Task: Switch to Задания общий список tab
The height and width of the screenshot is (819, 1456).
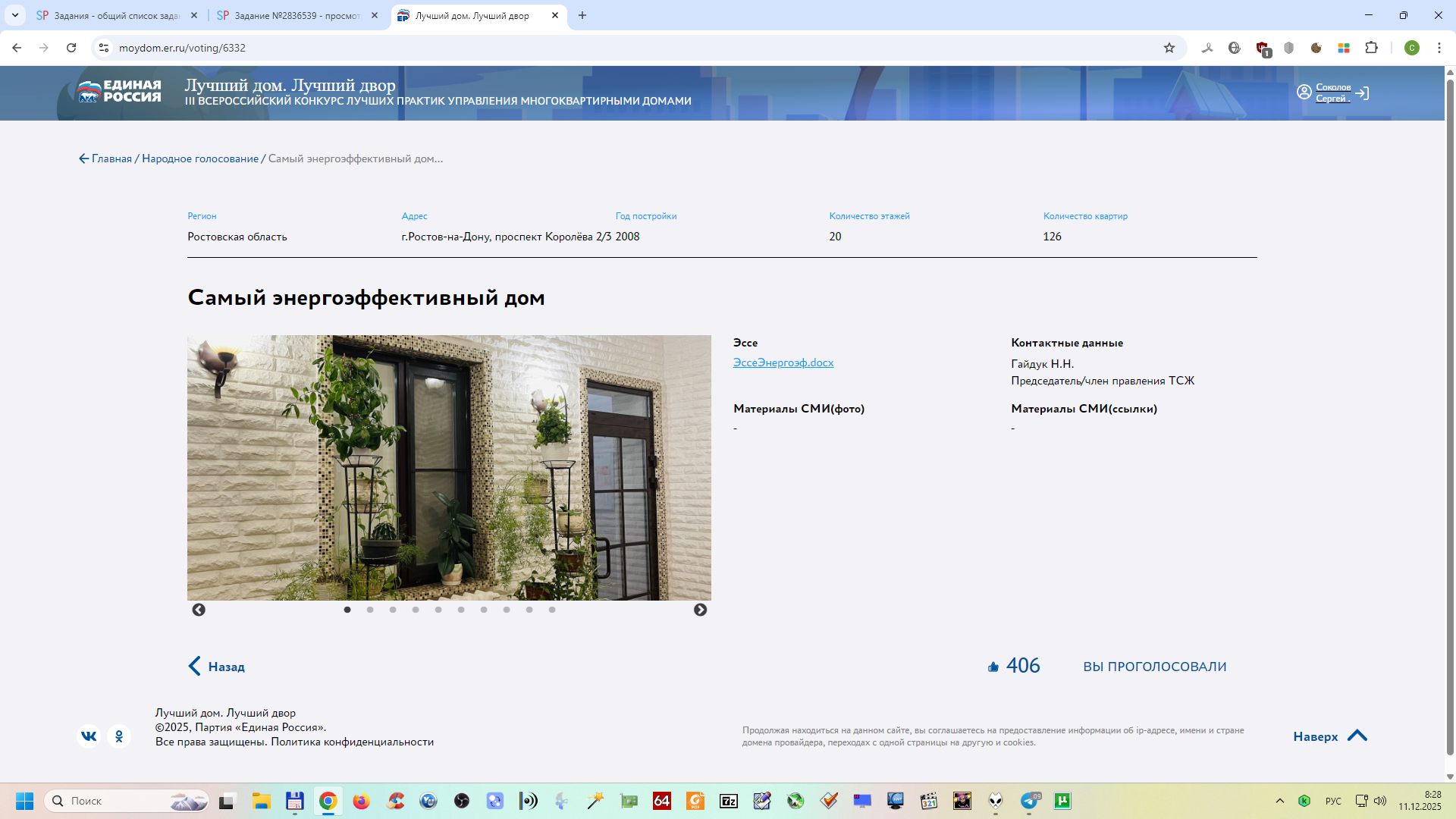Action: pyautogui.click(x=115, y=15)
